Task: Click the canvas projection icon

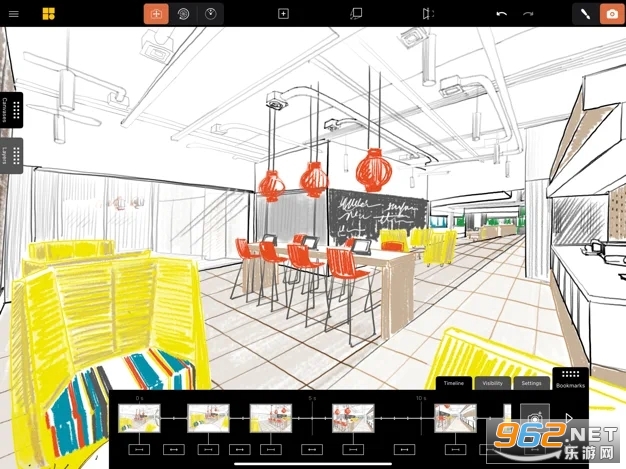Action: [x=356, y=14]
